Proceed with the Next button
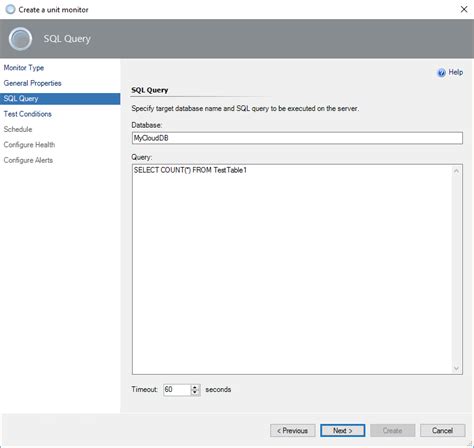The image size is (474, 448). pyautogui.click(x=343, y=430)
